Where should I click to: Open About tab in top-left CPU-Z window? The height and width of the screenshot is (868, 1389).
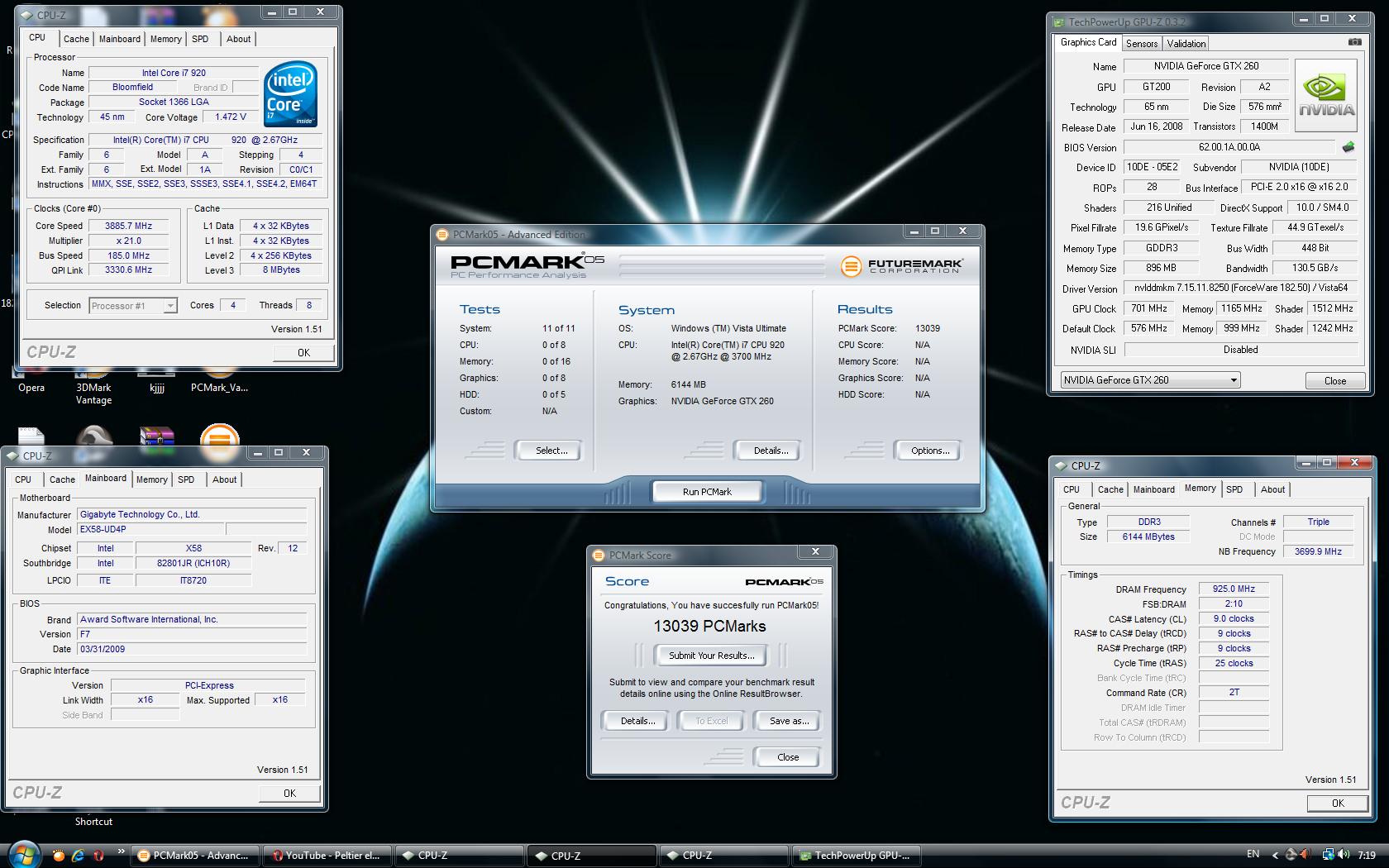click(238, 39)
